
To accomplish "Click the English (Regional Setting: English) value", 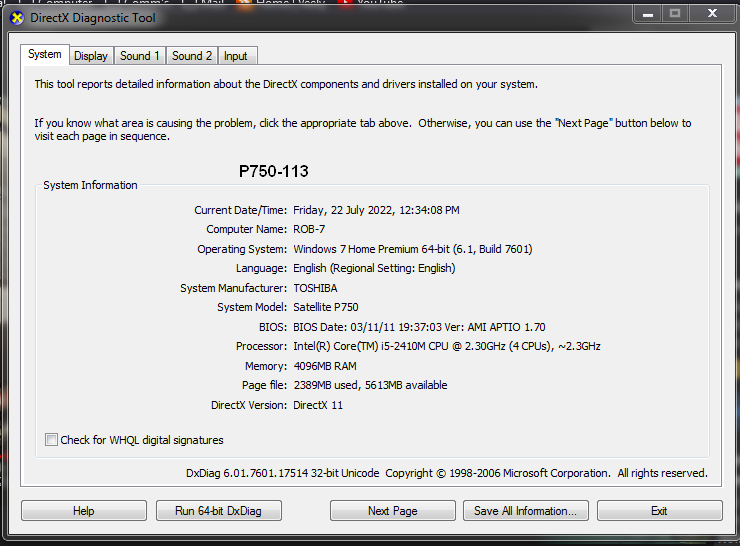I will click(374, 269).
